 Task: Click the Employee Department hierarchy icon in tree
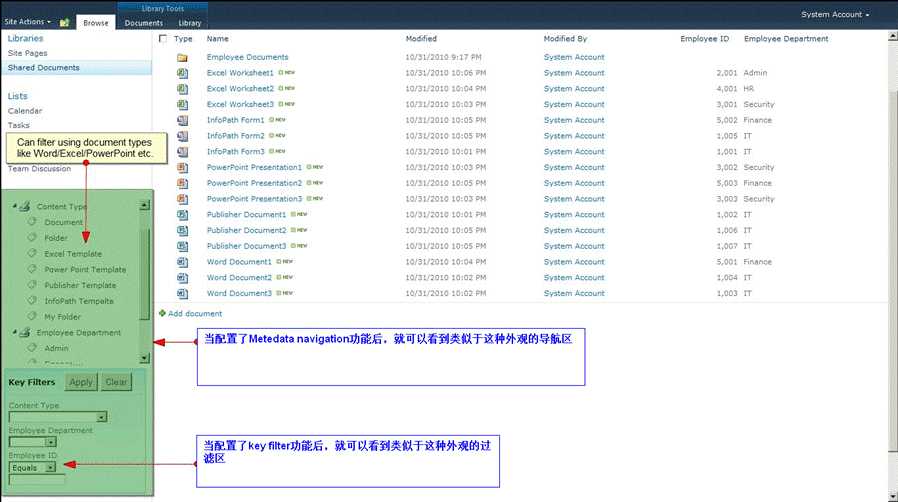click(25, 332)
